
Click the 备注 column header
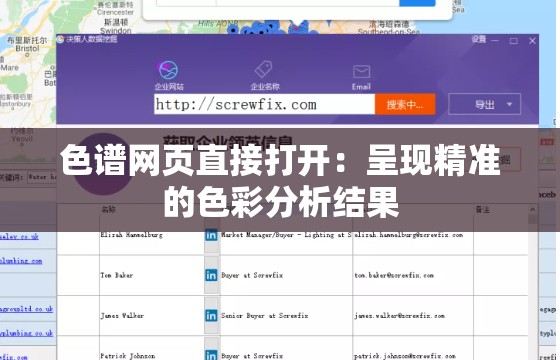tap(482, 210)
